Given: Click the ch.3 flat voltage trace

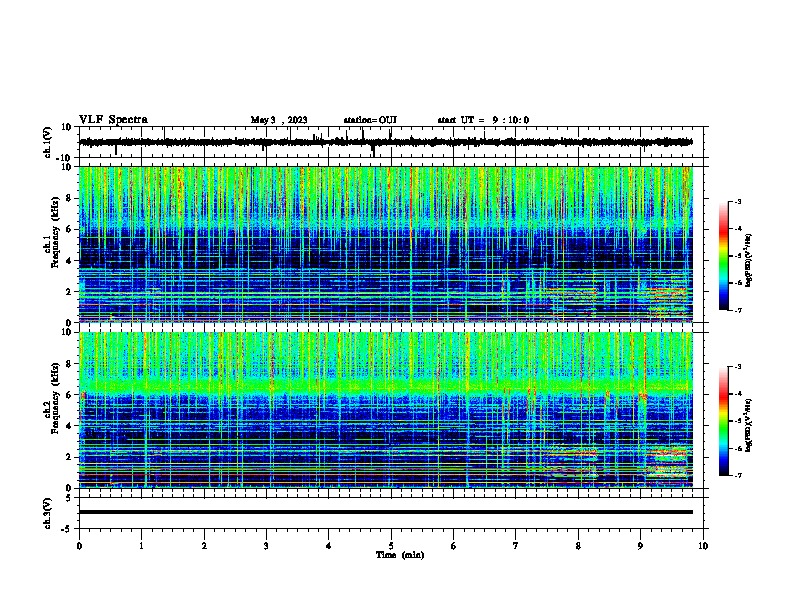Looking at the screenshot, I should coord(386,512).
